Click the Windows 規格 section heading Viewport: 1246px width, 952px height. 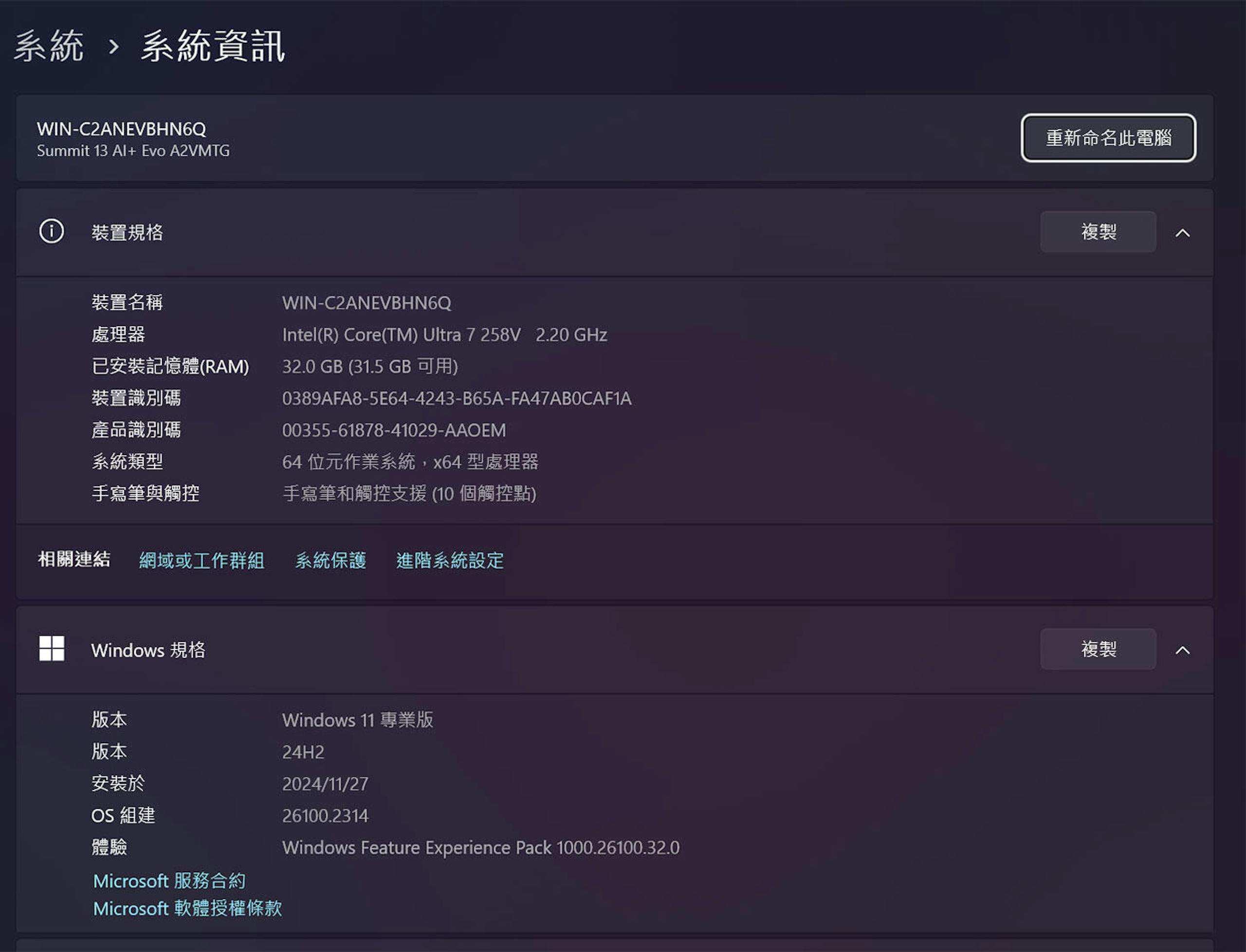point(148,650)
